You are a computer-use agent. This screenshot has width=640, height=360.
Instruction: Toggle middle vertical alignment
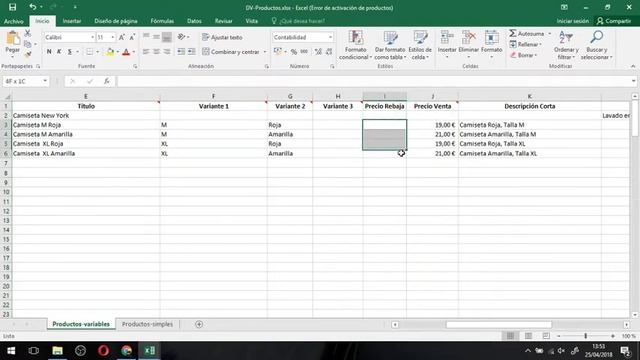pyautogui.click(x=156, y=37)
